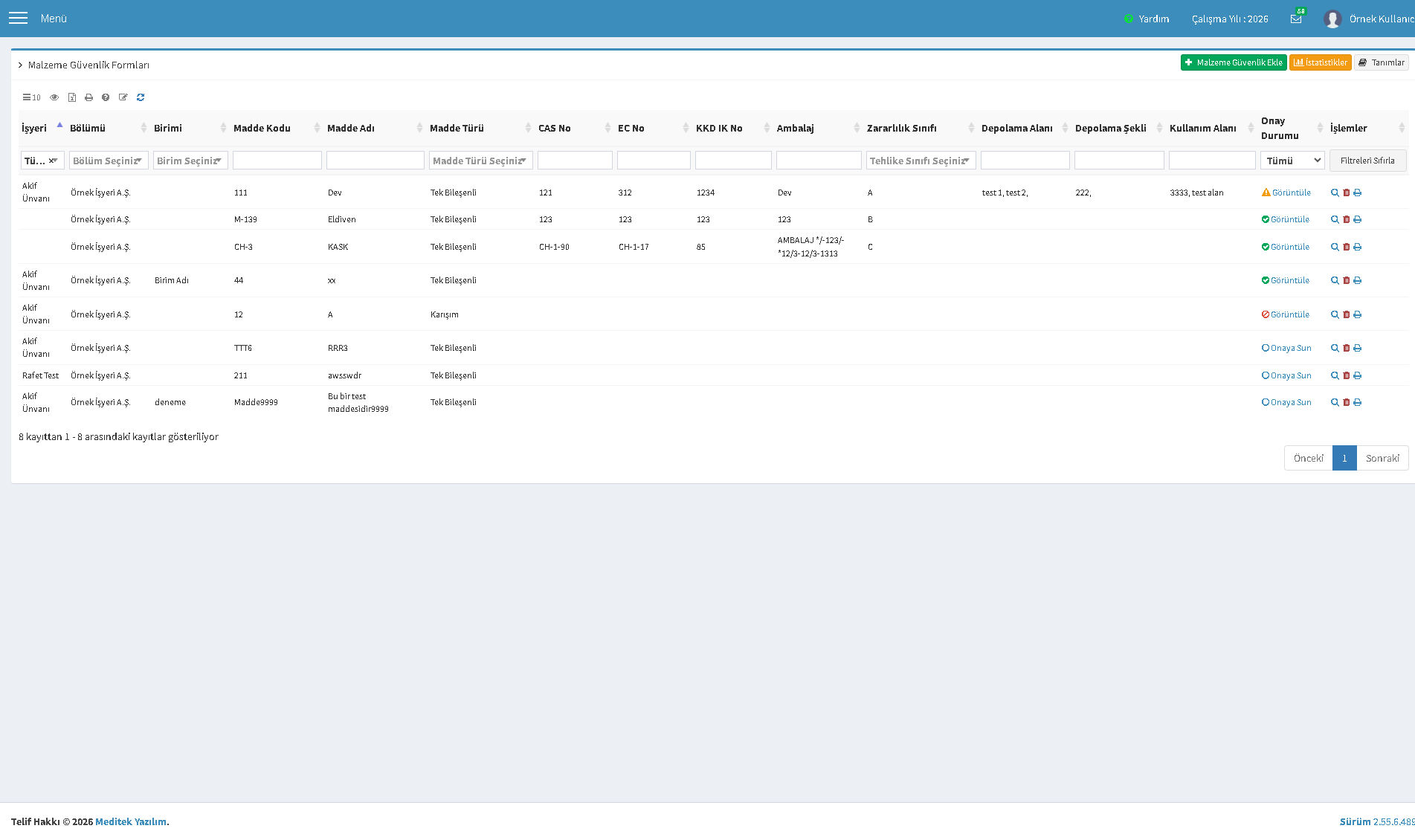Toggle column visibility eye icon
Viewport: 1415px width, 840px height.
(54, 97)
